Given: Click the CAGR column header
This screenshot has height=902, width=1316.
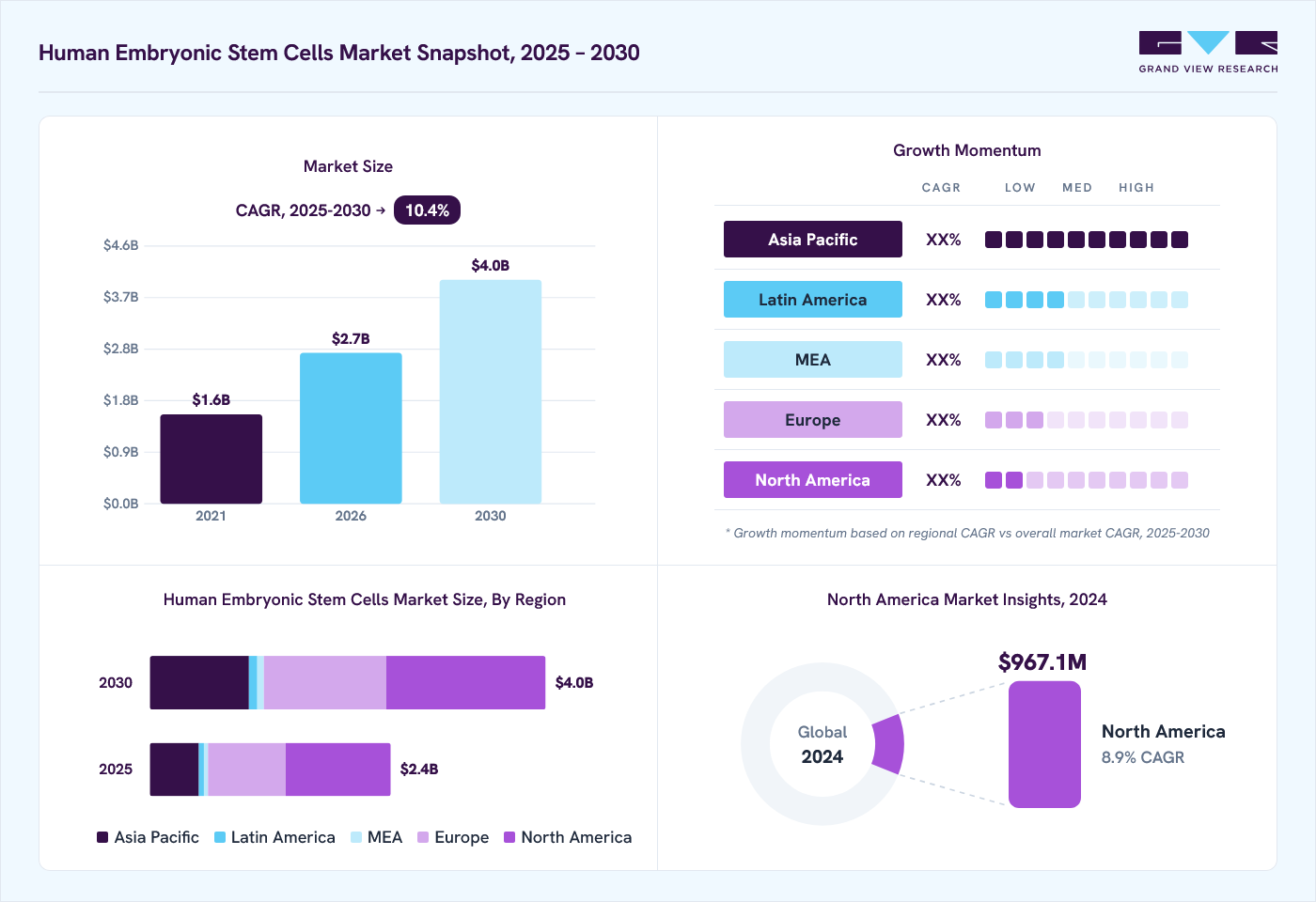Looking at the screenshot, I should point(941,188).
